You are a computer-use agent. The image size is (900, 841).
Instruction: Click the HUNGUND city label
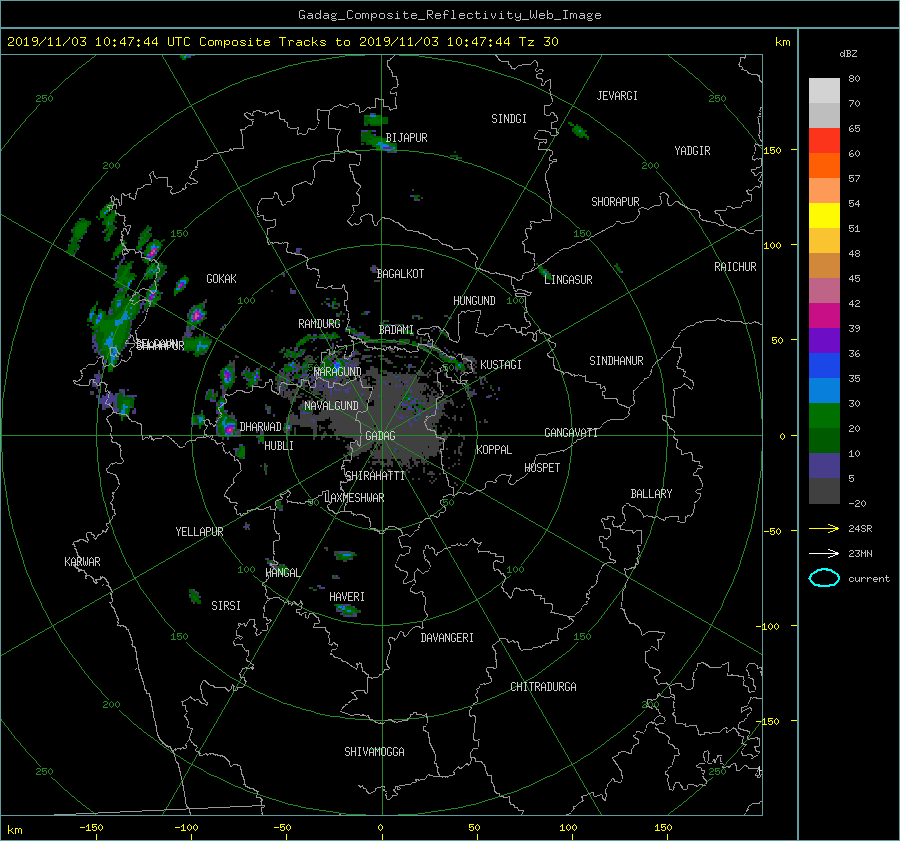(474, 300)
